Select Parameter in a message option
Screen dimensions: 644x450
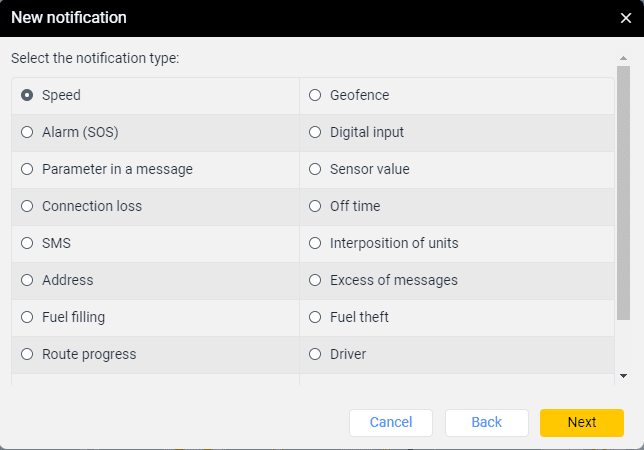27,169
